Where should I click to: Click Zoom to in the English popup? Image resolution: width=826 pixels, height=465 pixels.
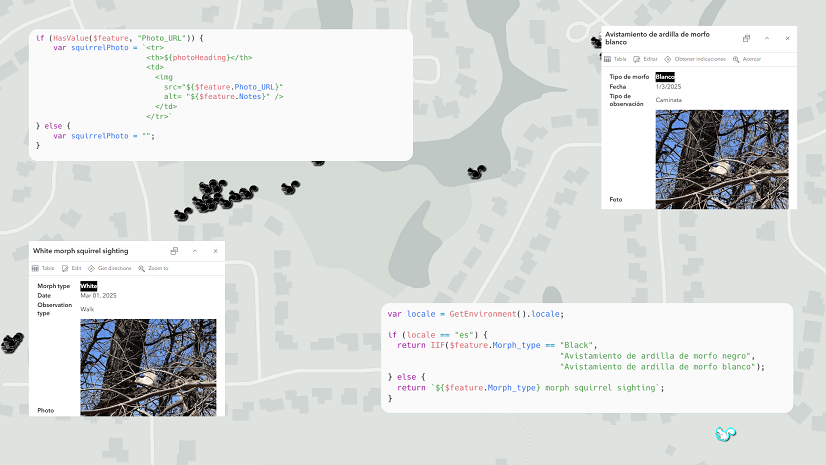153,269
